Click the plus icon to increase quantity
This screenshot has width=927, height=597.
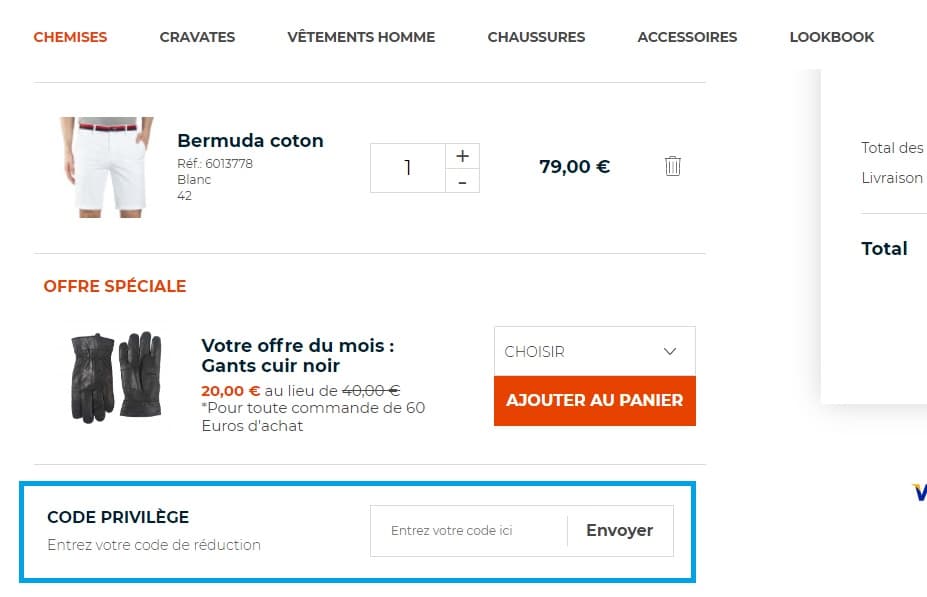pos(462,155)
